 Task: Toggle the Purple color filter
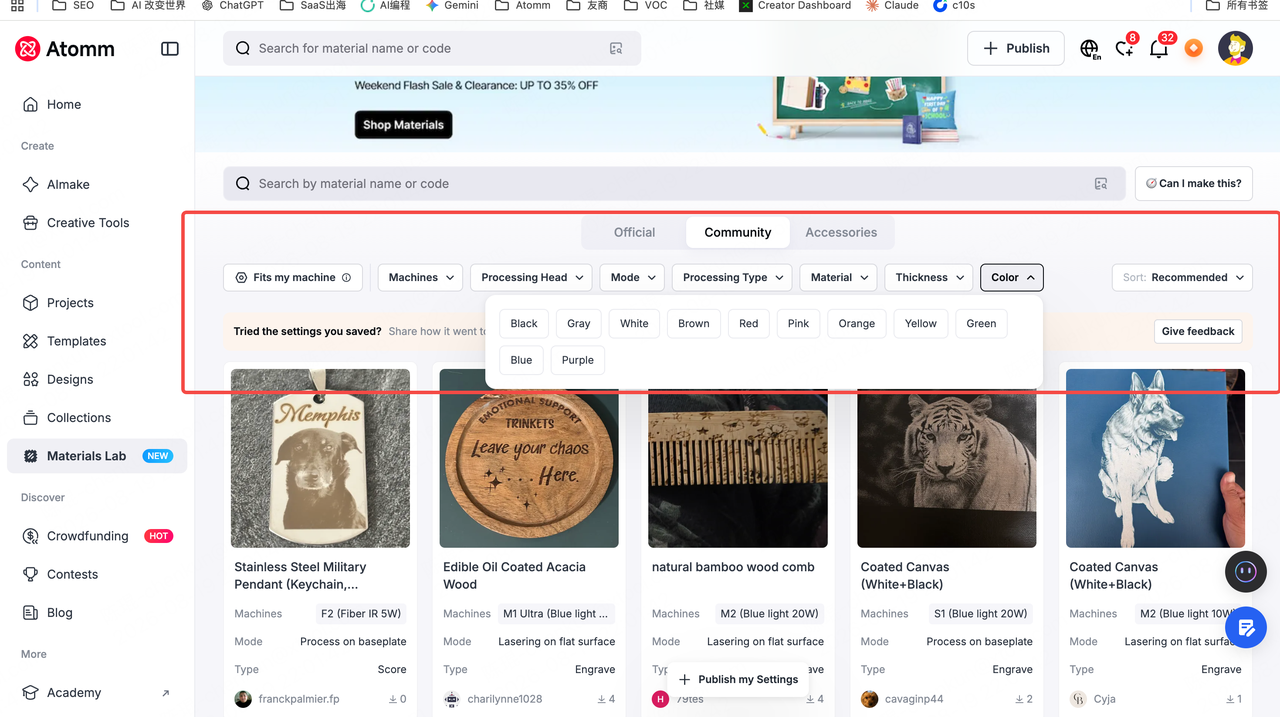point(578,360)
